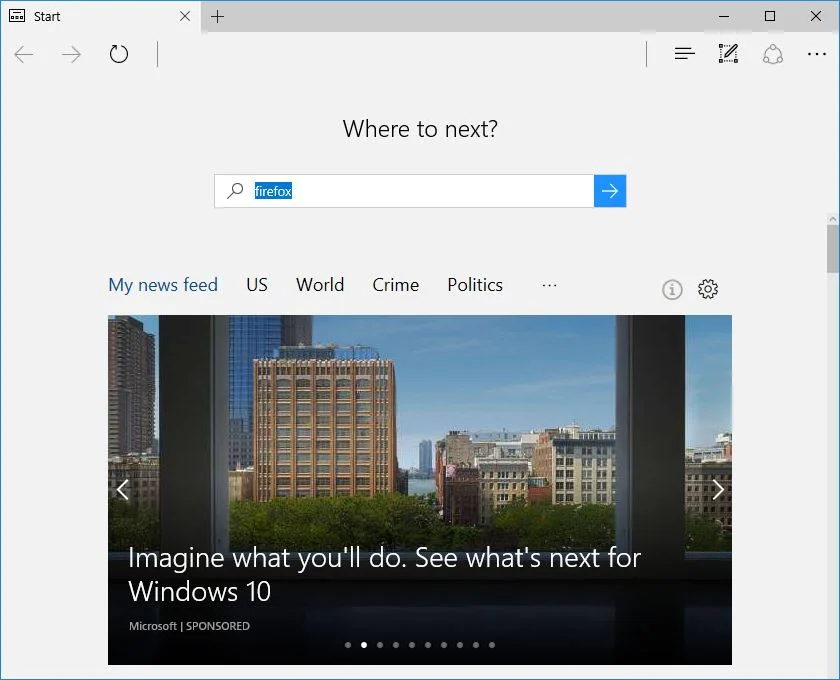Select the My news feed tab
Image resolution: width=840 pixels, height=680 pixels.
pyautogui.click(x=163, y=285)
